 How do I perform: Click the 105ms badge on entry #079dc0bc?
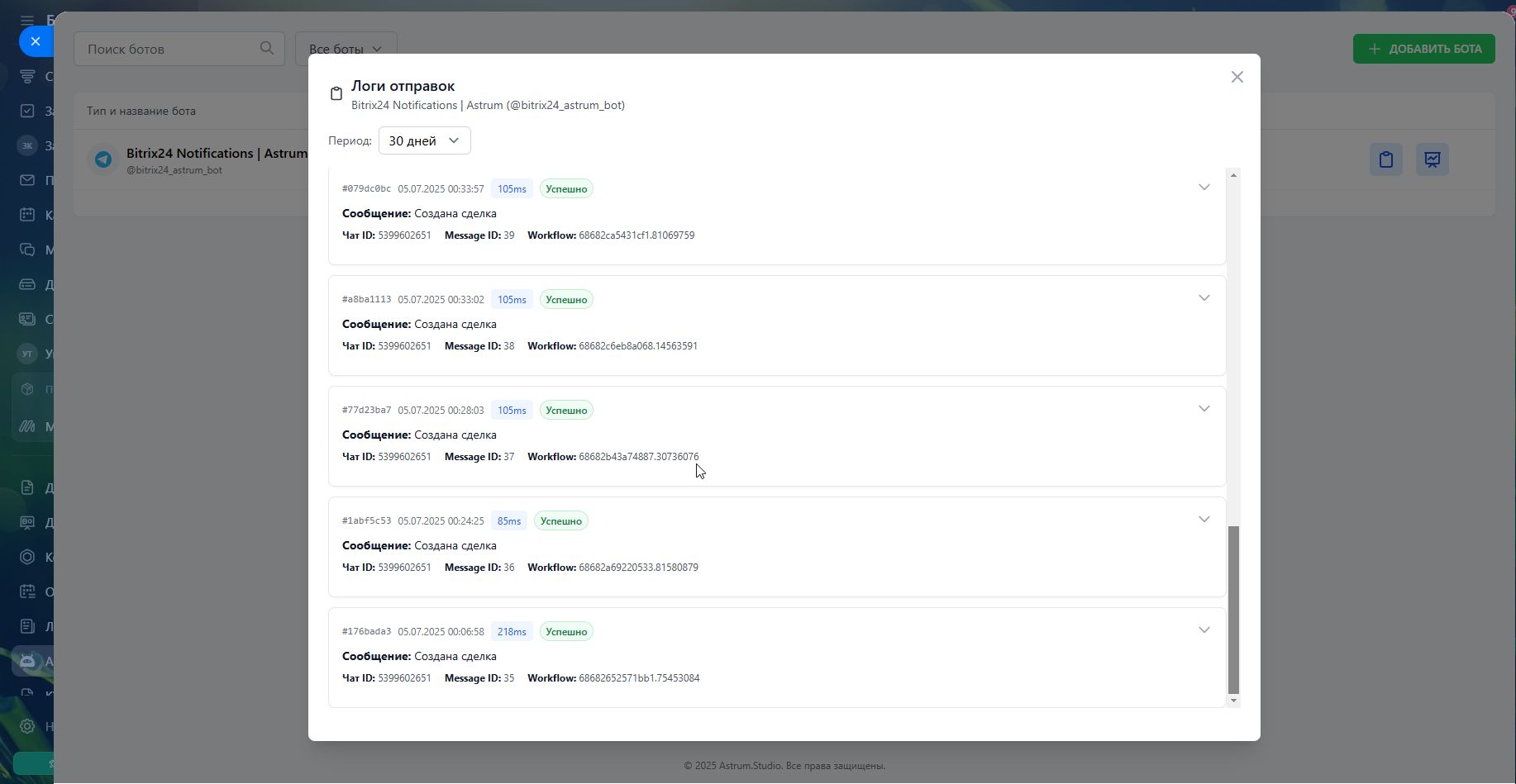[512, 189]
